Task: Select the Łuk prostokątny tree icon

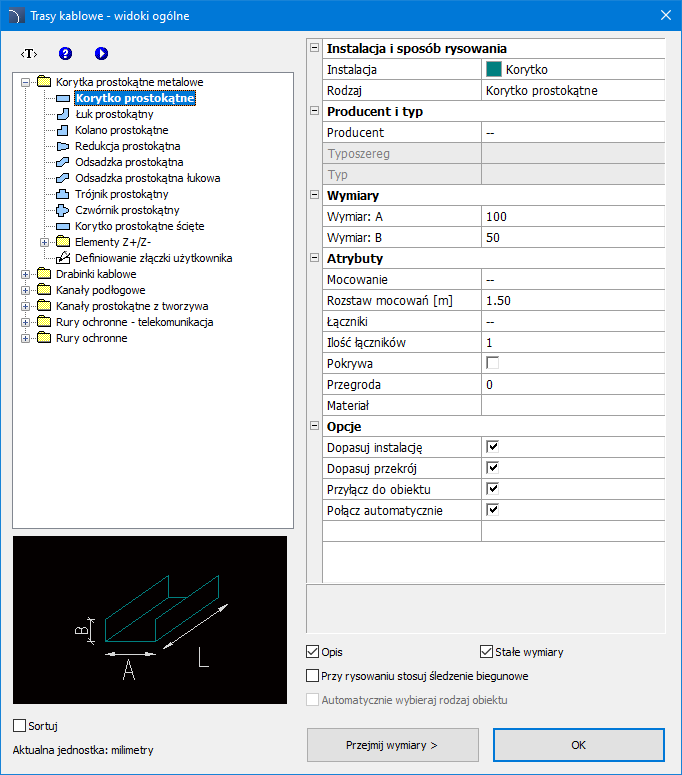Action: pyautogui.click(x=63, y=114)
